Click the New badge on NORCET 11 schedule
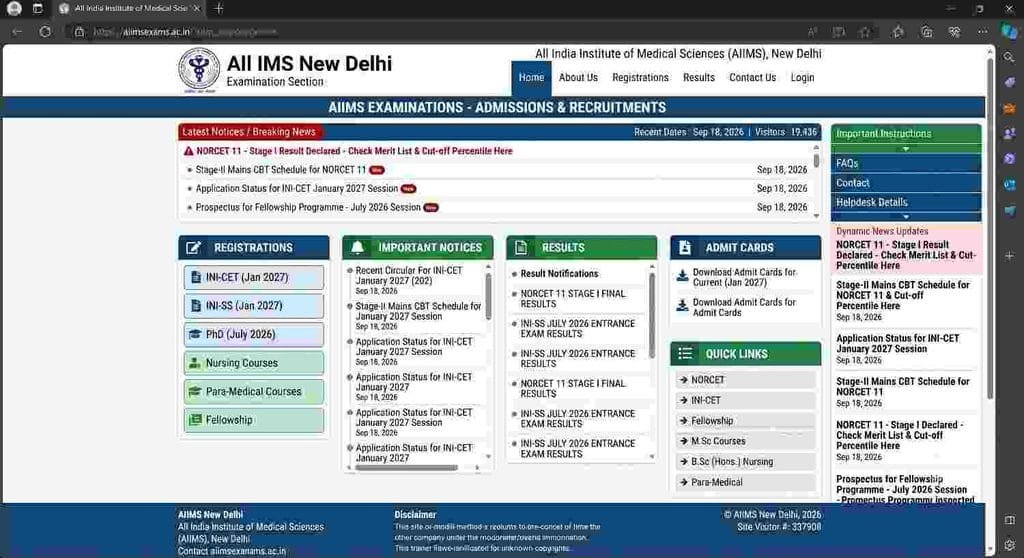 pos(377,170)
